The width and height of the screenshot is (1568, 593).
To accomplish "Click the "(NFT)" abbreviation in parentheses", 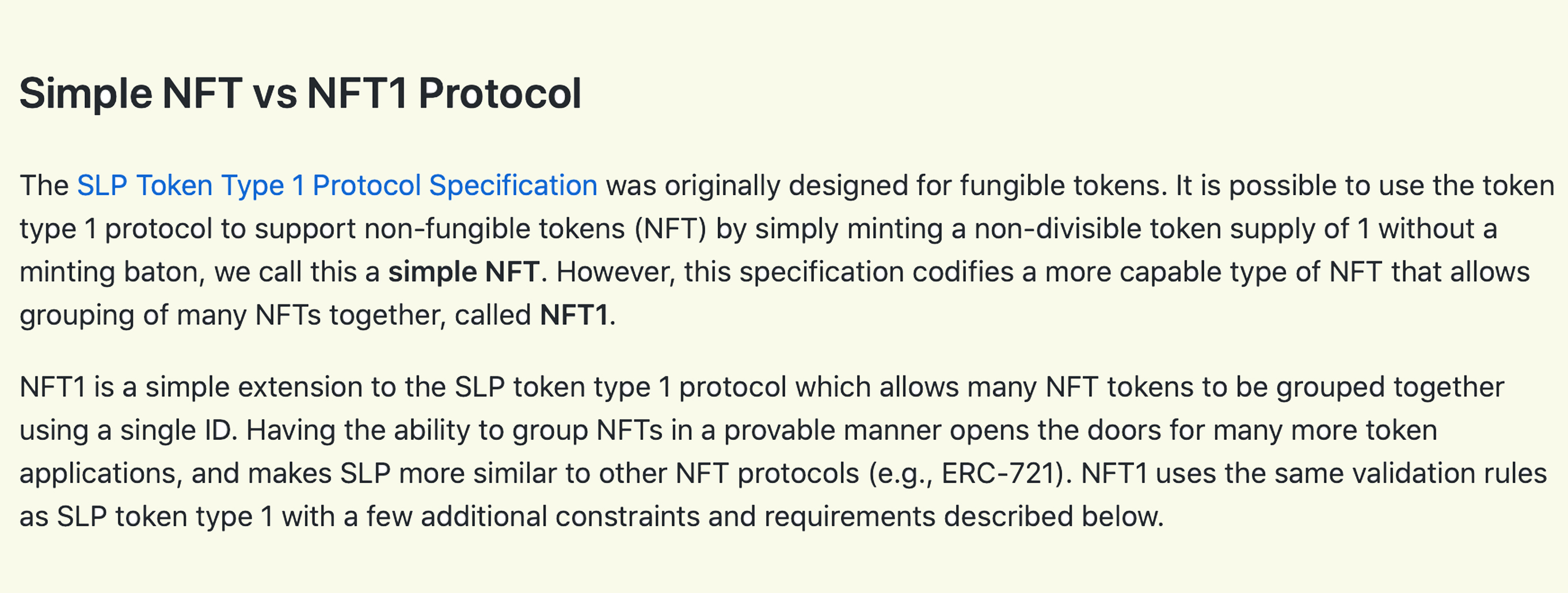I will click(x=670, y=229).
